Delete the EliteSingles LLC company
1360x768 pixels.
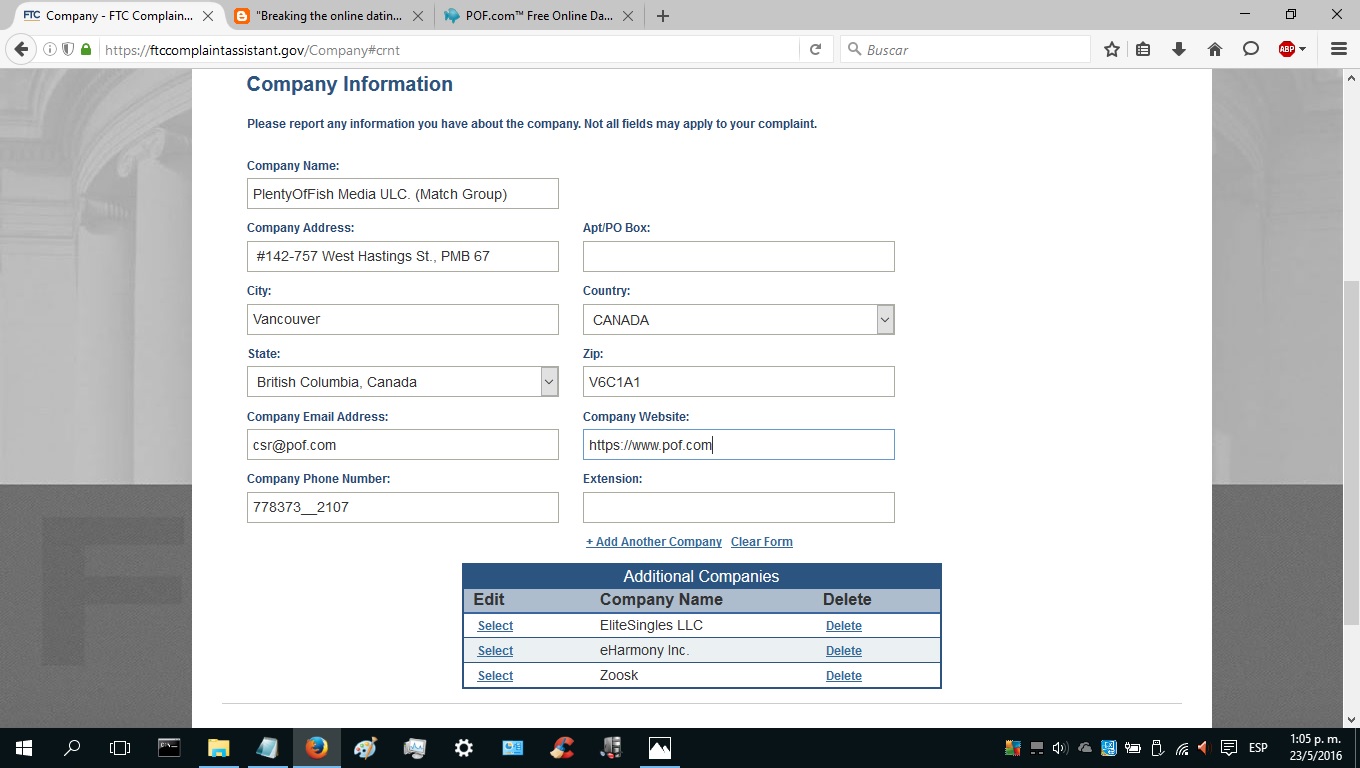coord(844,626)
